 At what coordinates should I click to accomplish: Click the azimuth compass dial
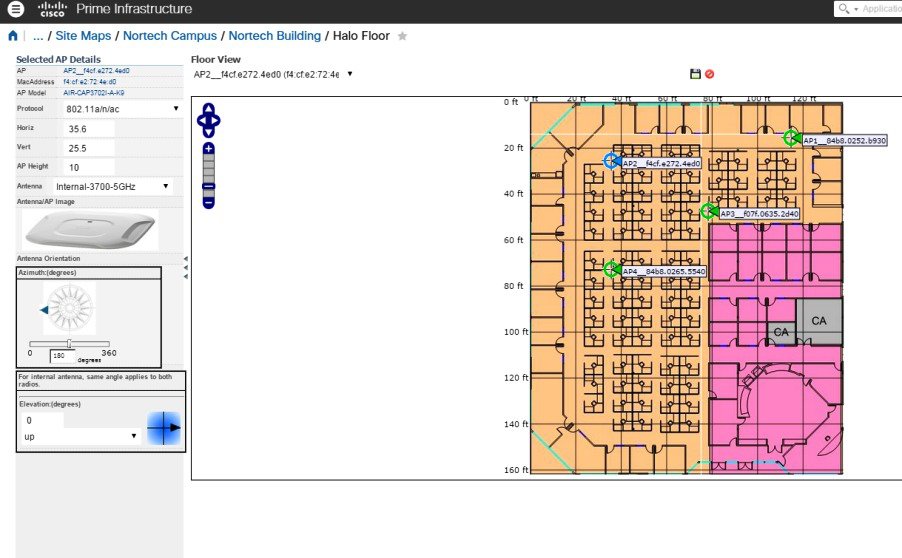[70, 309]
